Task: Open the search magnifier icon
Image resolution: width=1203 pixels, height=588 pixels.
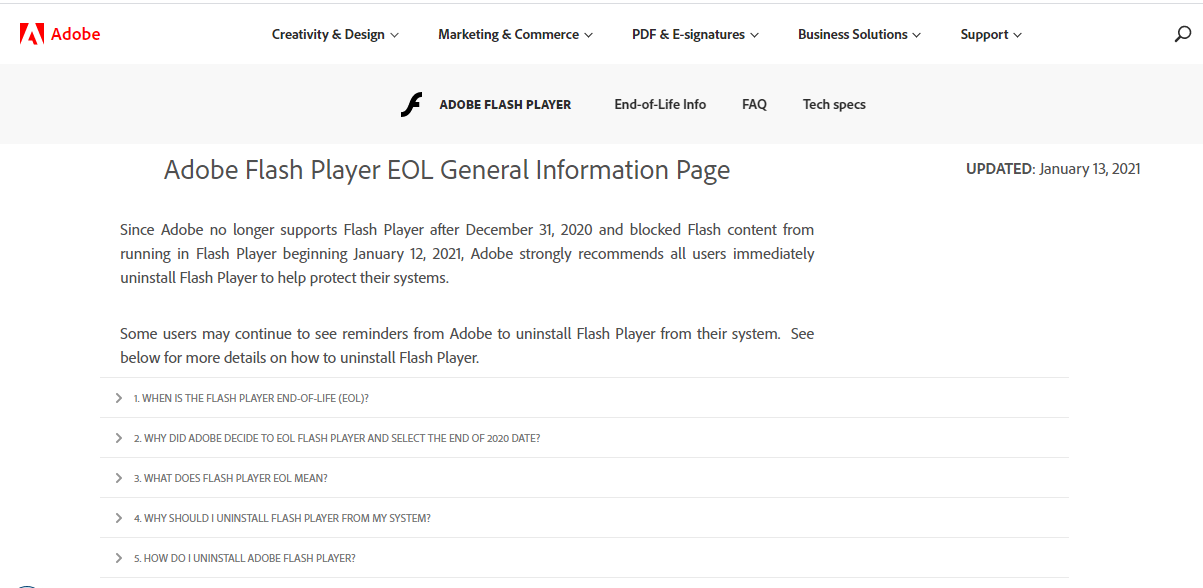Action: 1183,34
